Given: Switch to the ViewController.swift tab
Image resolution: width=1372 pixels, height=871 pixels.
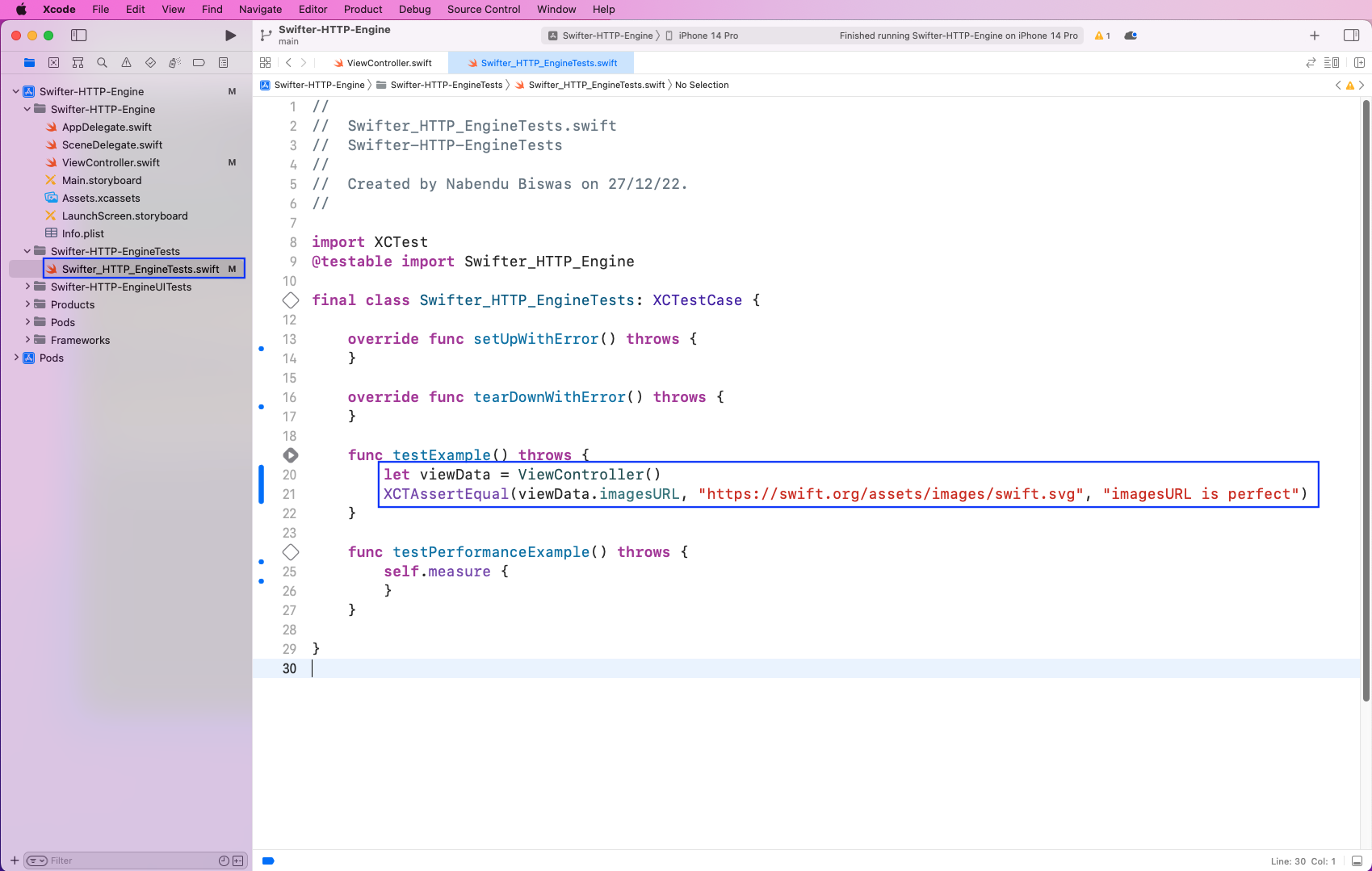Looking at the screenshot, I should (381, 63).
